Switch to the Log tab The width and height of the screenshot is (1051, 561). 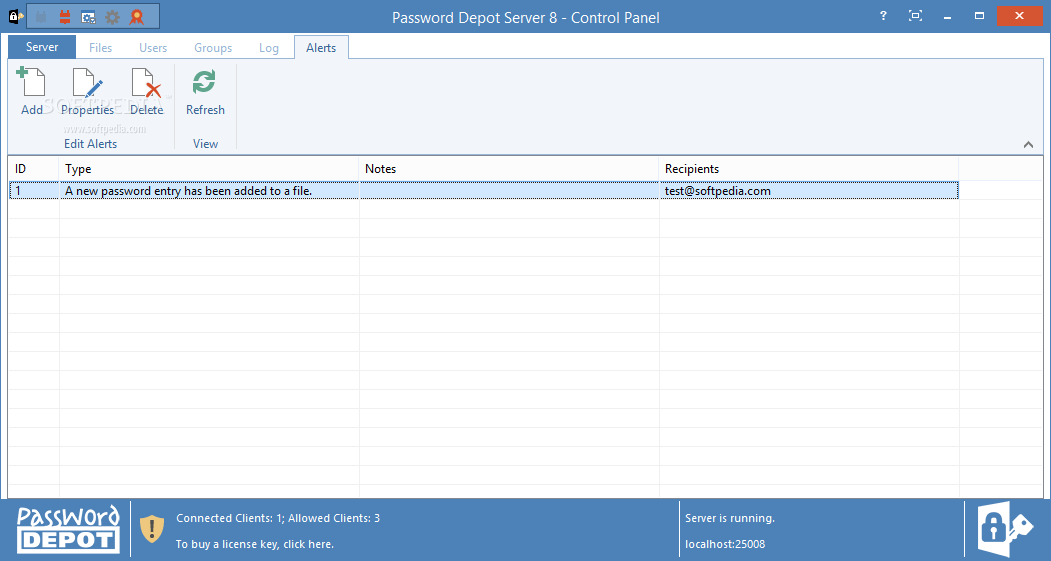tap(269, 48)
